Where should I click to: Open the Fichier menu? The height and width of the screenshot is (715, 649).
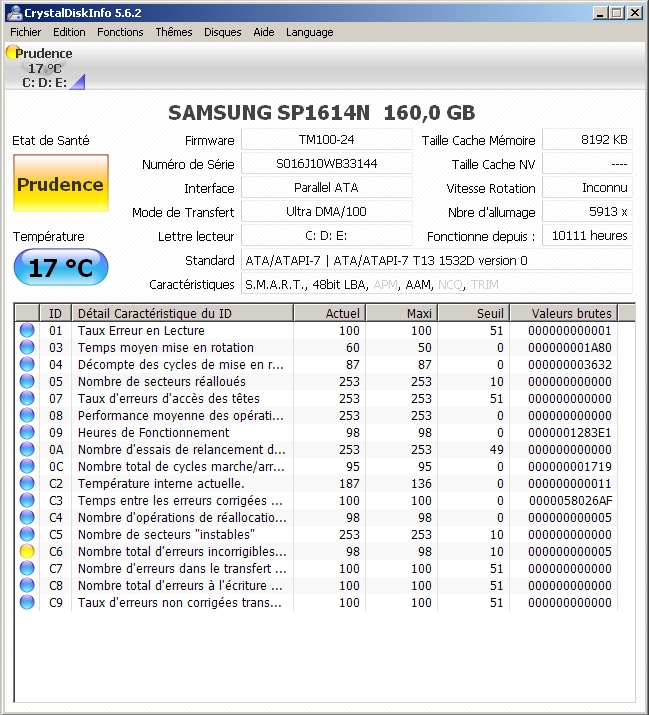pyautogui.click(x=26, y=32)
